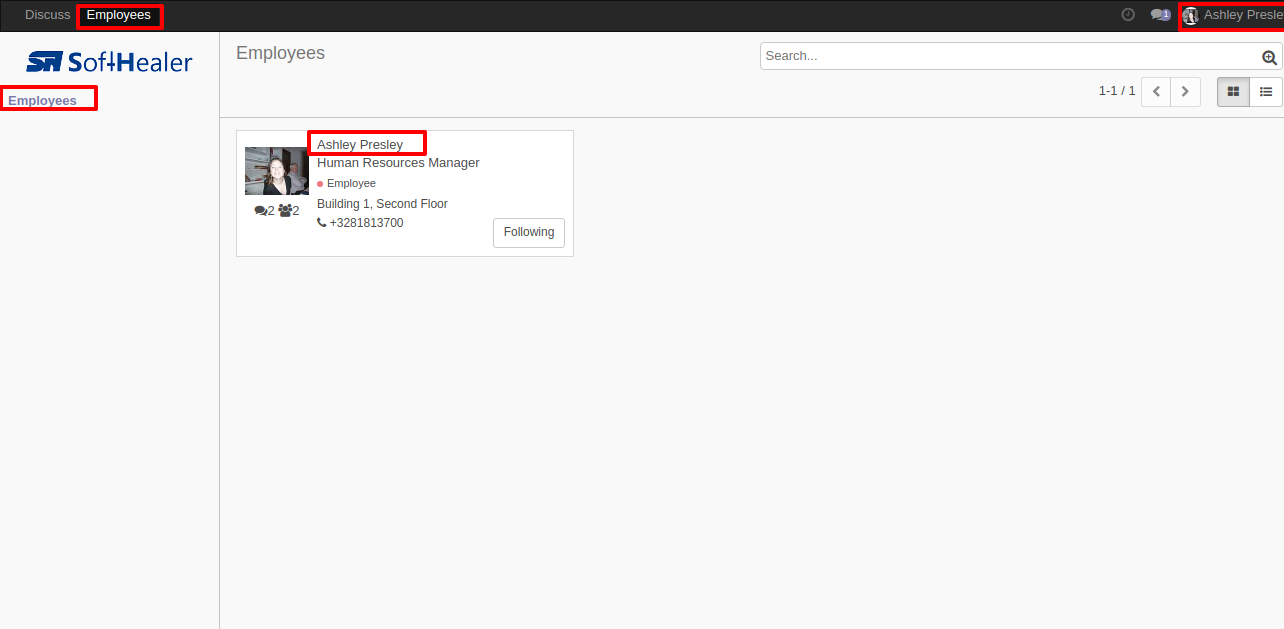Click the 1-1 / 1 pager text

point(1117,91)
